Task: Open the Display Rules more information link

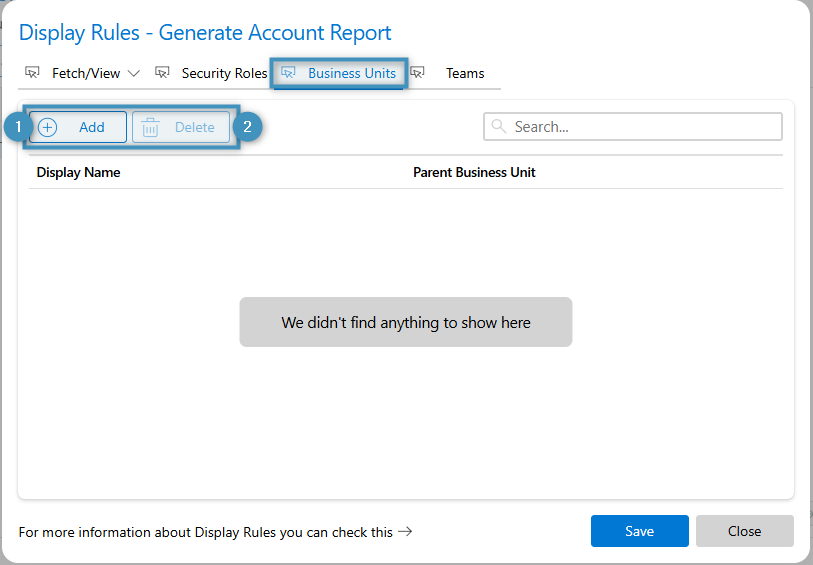Action: click(x=205, y=532)
